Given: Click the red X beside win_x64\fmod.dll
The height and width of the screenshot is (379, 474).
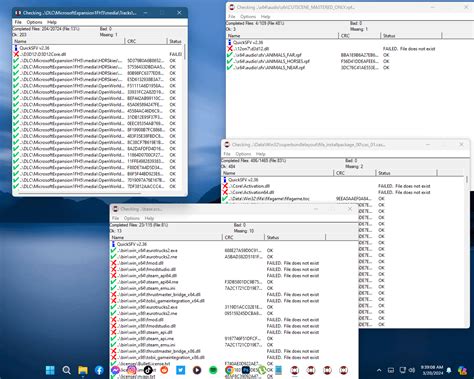Looking at the screenshot, I should click(x=114, y=263).
